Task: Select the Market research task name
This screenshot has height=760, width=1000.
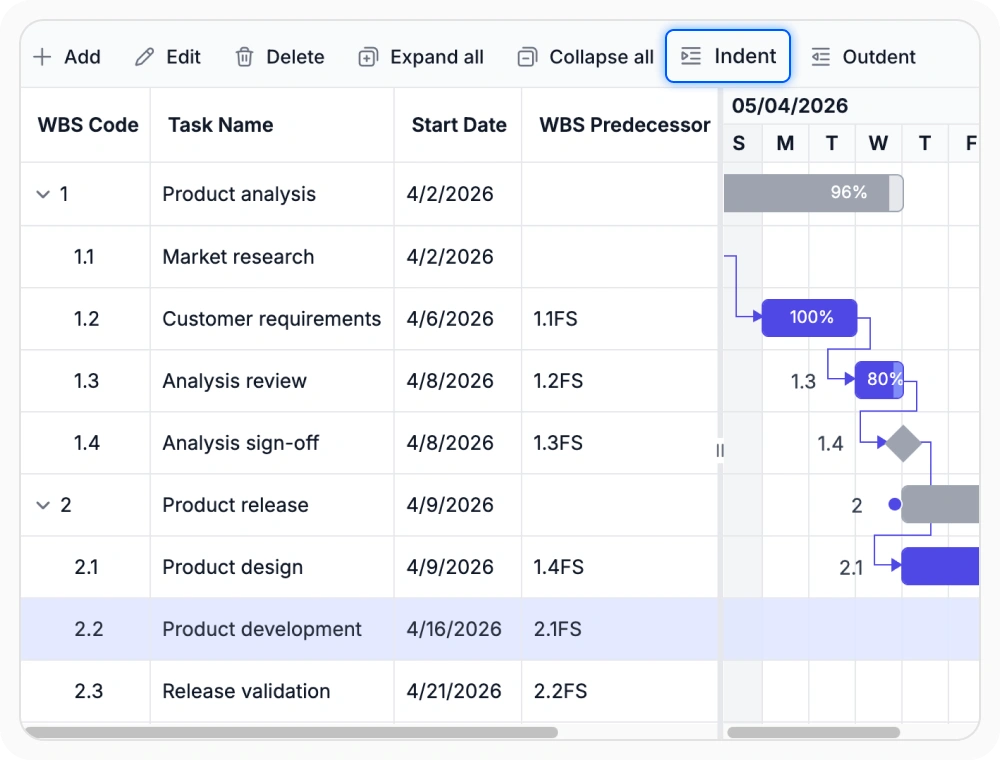Action: [239, 256]
